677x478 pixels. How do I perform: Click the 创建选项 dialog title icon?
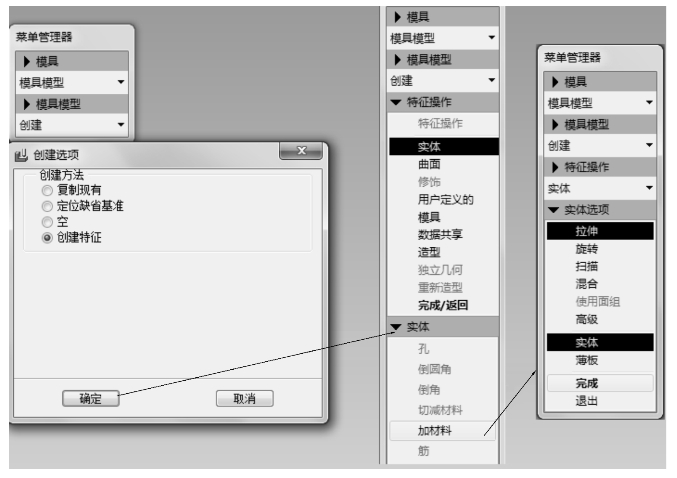(21, 155)
